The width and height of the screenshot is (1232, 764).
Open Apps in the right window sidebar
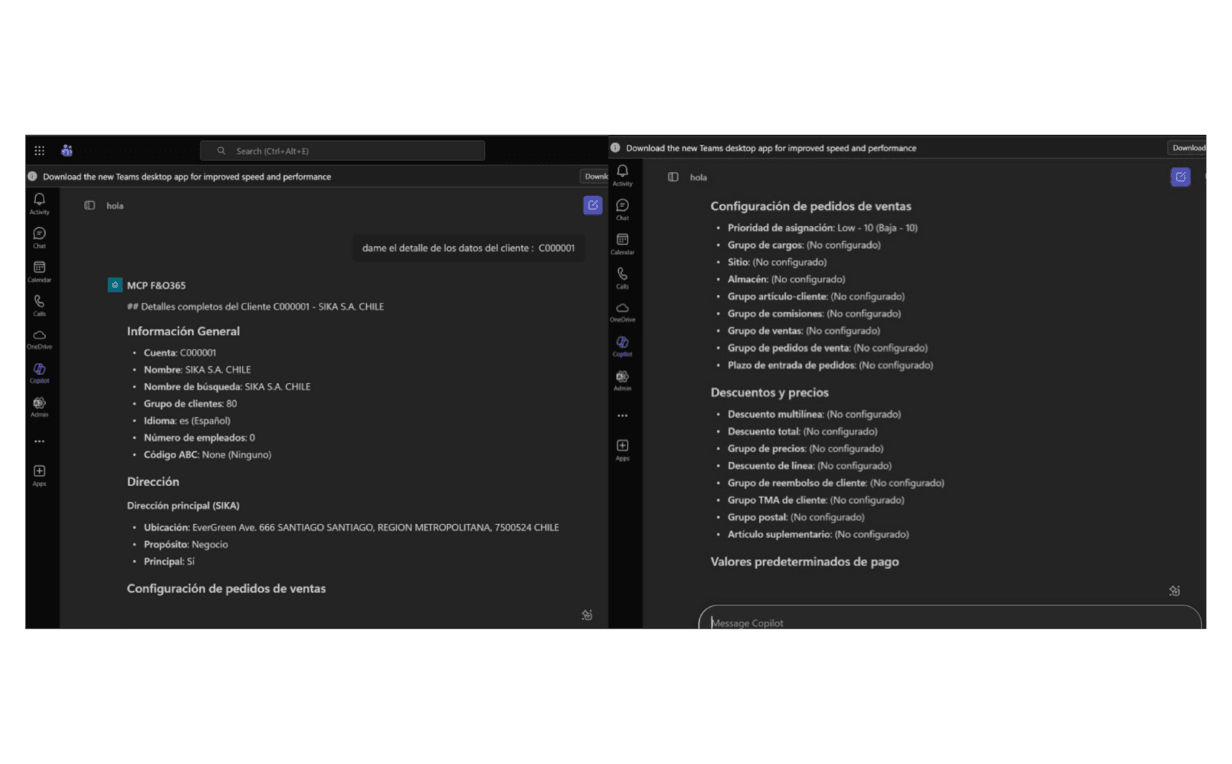(x=622, y=449)
